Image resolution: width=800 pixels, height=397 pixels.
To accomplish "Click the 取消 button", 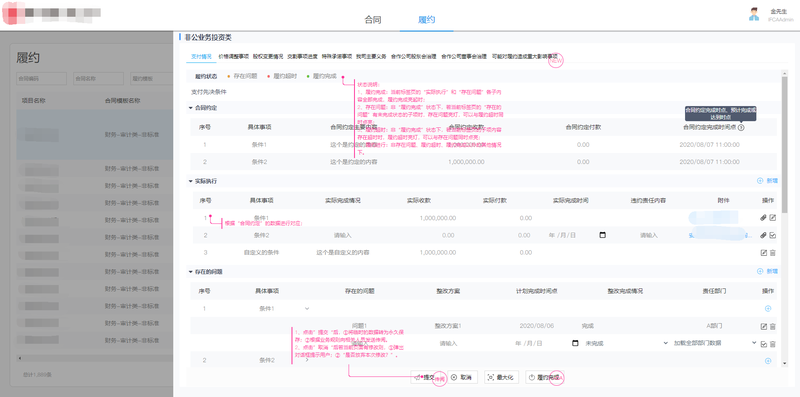I will (461, 378).
